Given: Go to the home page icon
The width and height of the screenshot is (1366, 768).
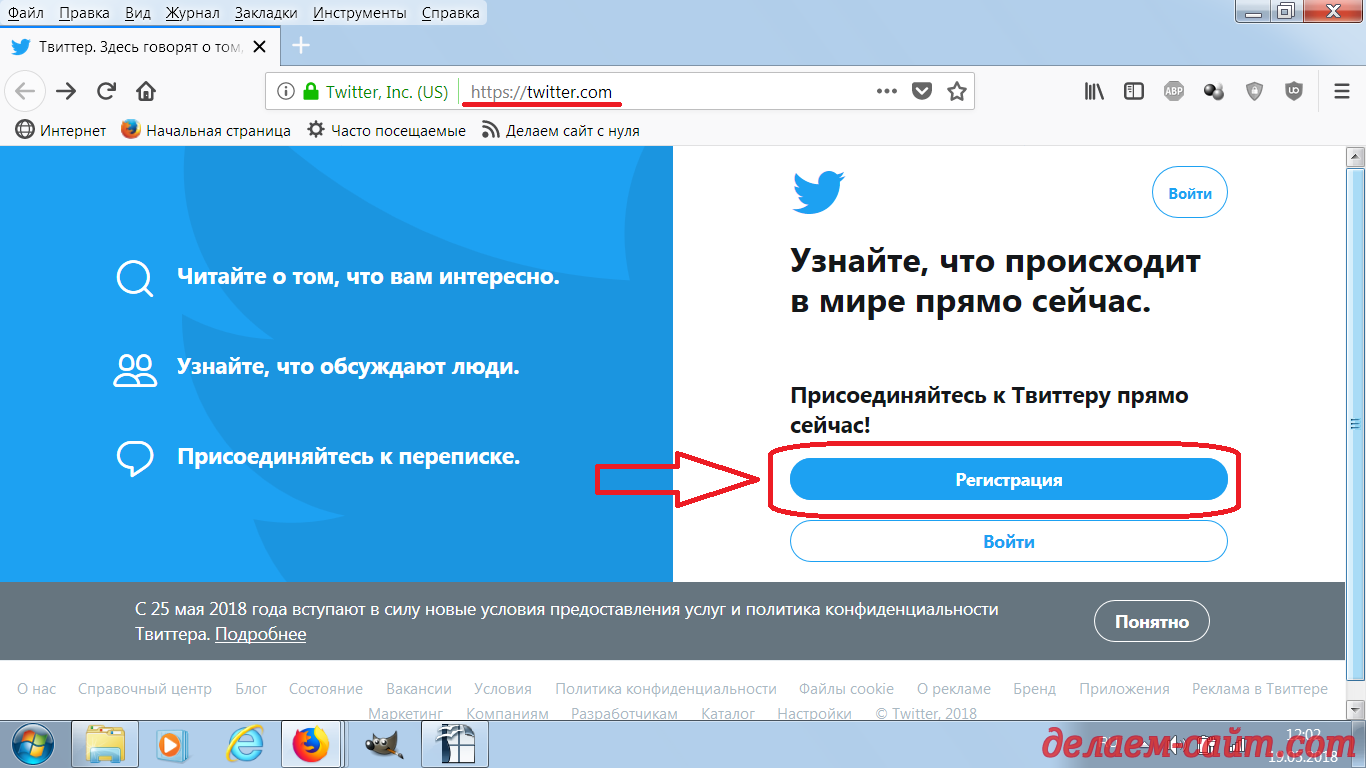Looking at the screenshot, I should coord(146,91).
